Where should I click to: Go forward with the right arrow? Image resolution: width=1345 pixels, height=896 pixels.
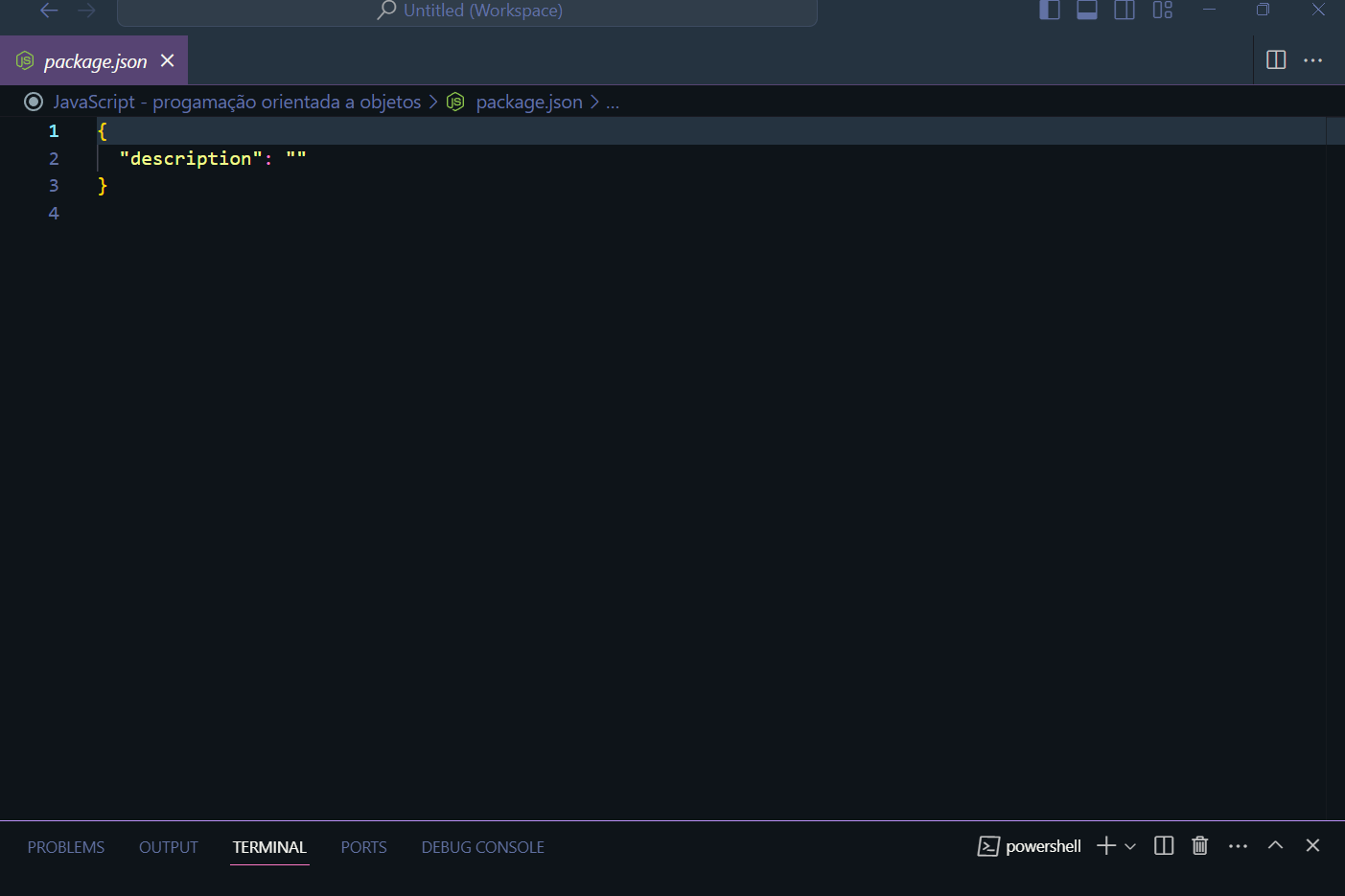point(87,11)
